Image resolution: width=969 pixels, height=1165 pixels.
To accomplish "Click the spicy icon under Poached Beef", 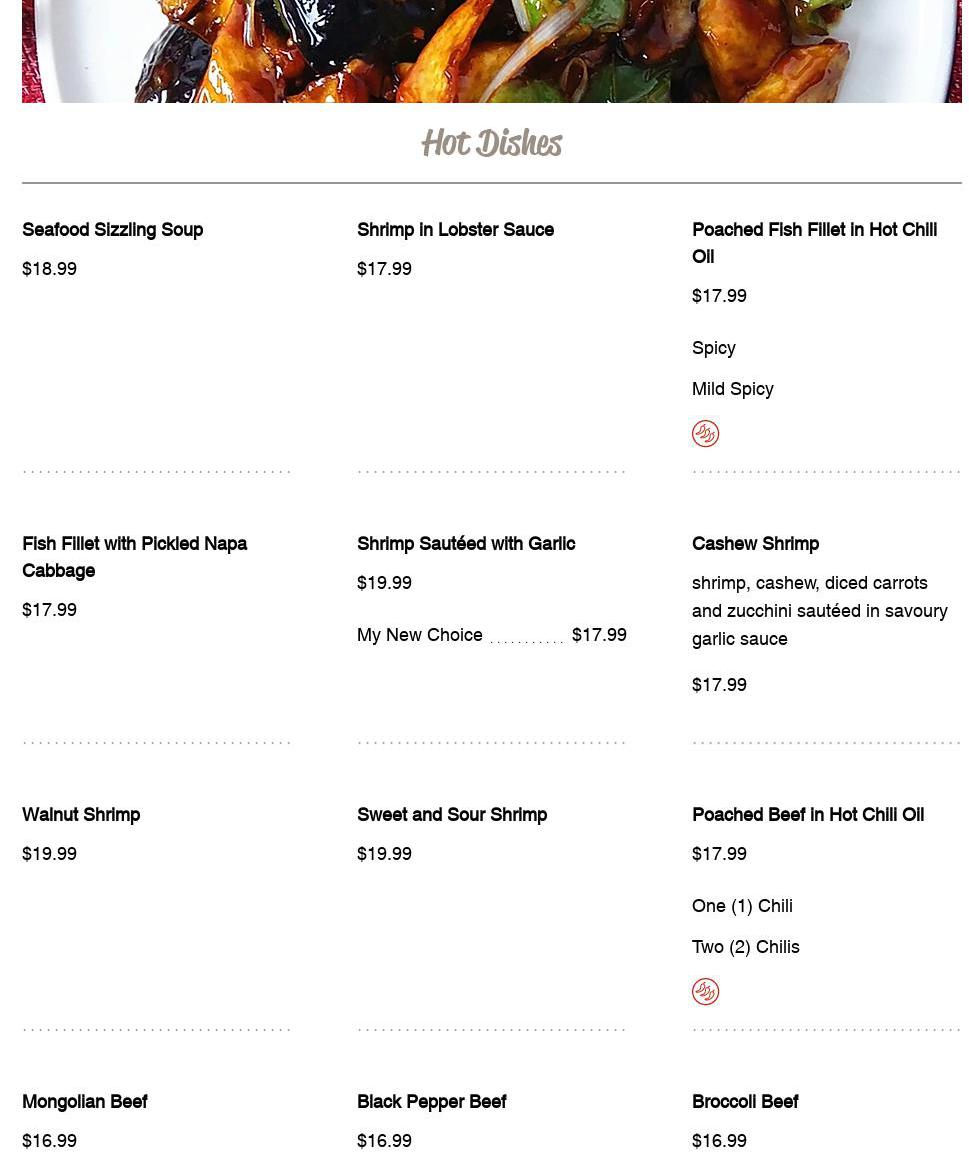I will point(705,991).
